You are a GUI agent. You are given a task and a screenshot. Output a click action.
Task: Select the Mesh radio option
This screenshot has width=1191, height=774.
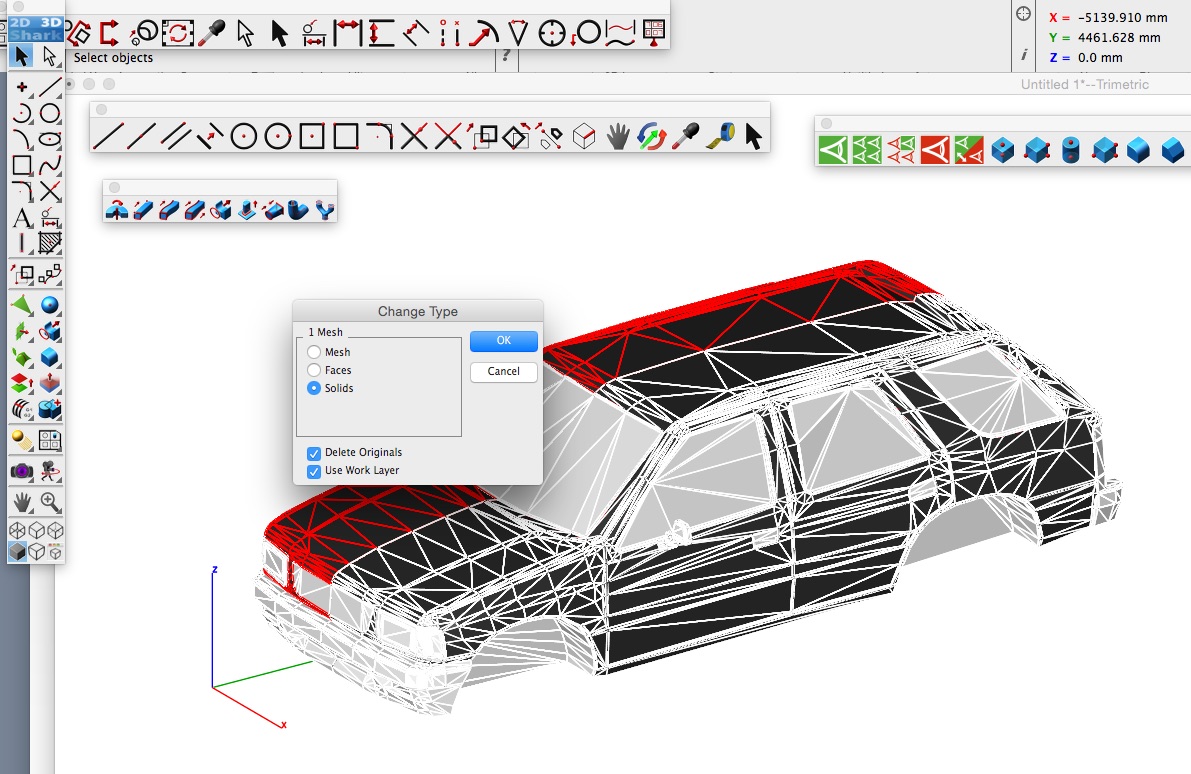point(314,352)
